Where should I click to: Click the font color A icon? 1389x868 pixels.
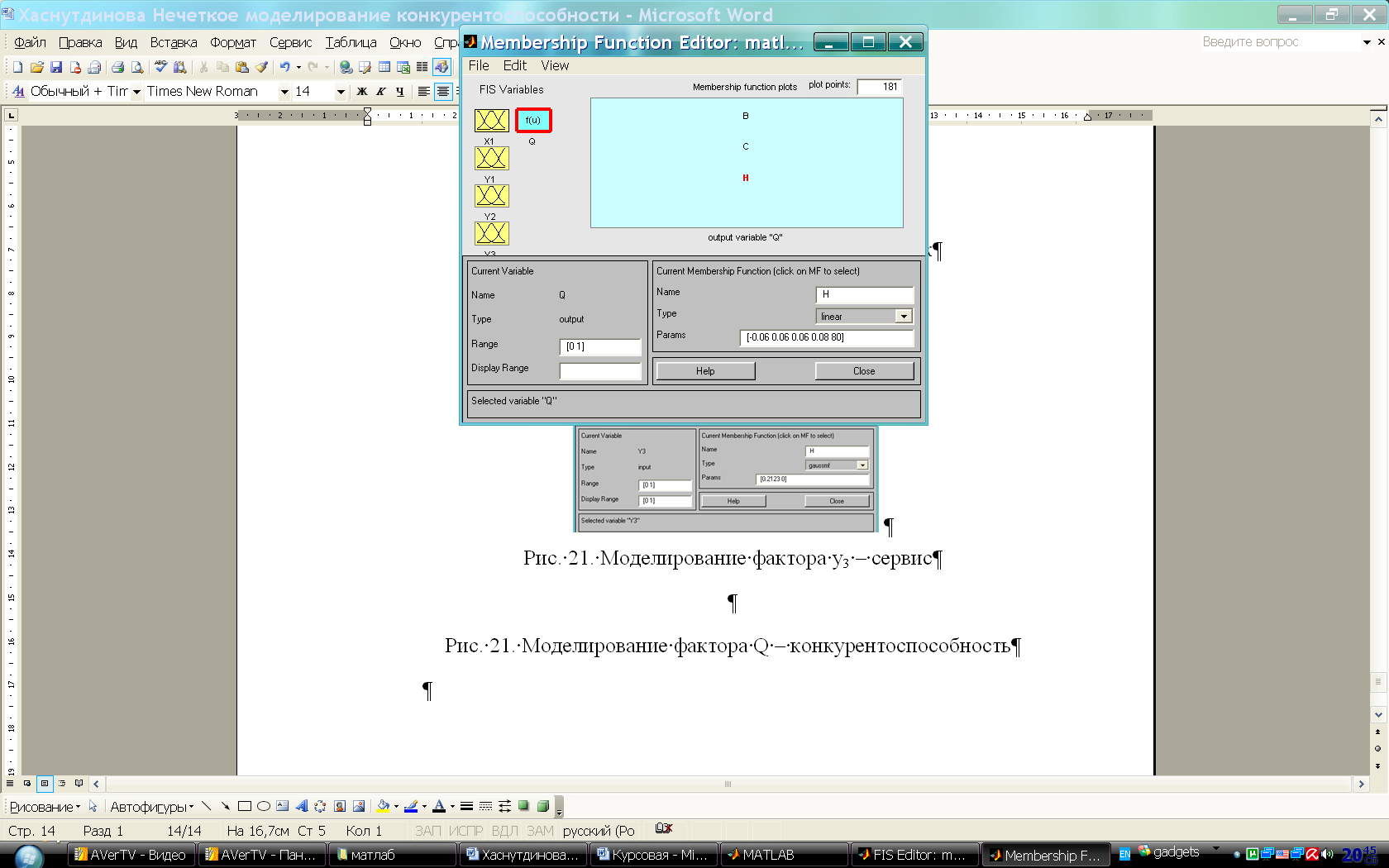(439, 807)
